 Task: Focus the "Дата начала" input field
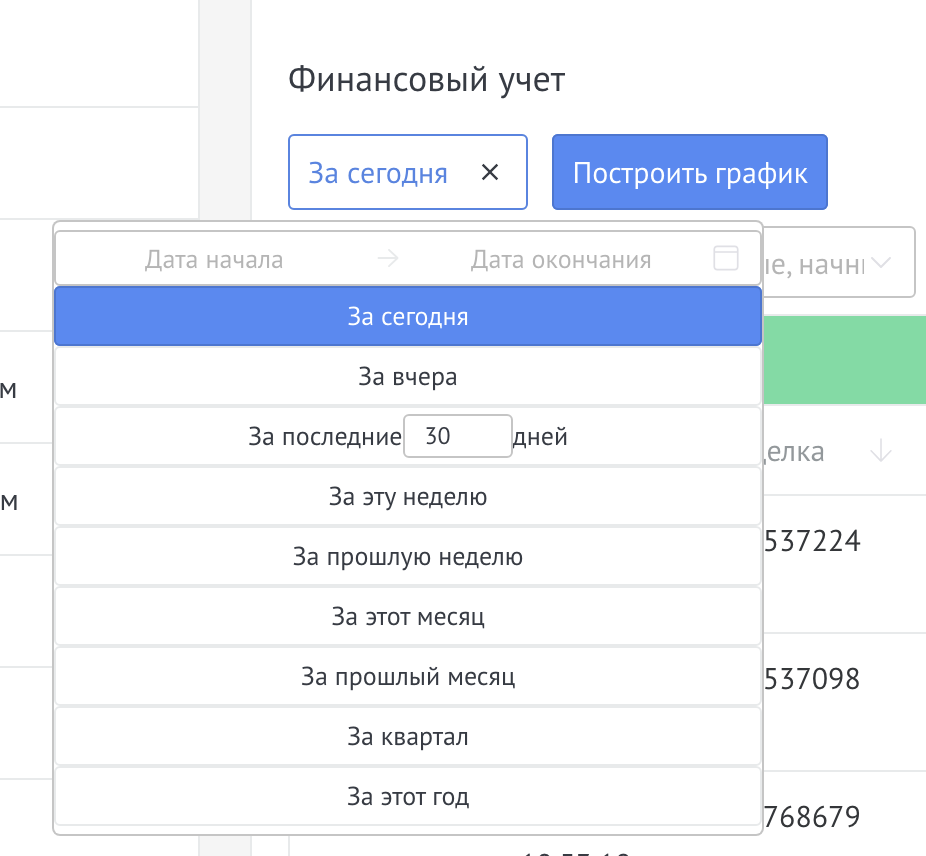(x=214, y=260)
